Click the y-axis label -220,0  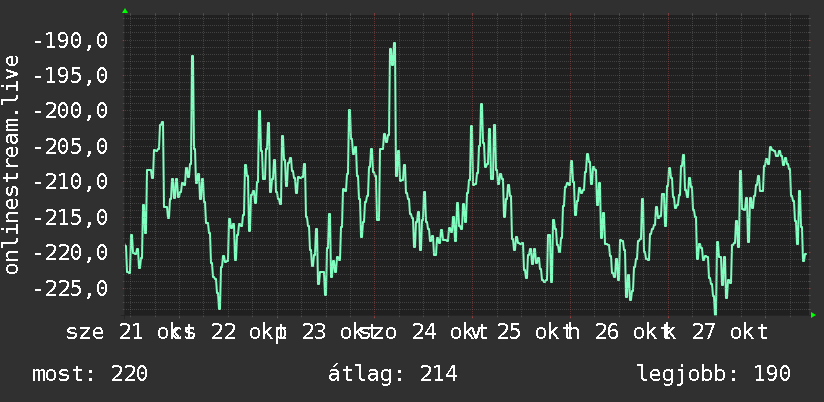[70, 253]
